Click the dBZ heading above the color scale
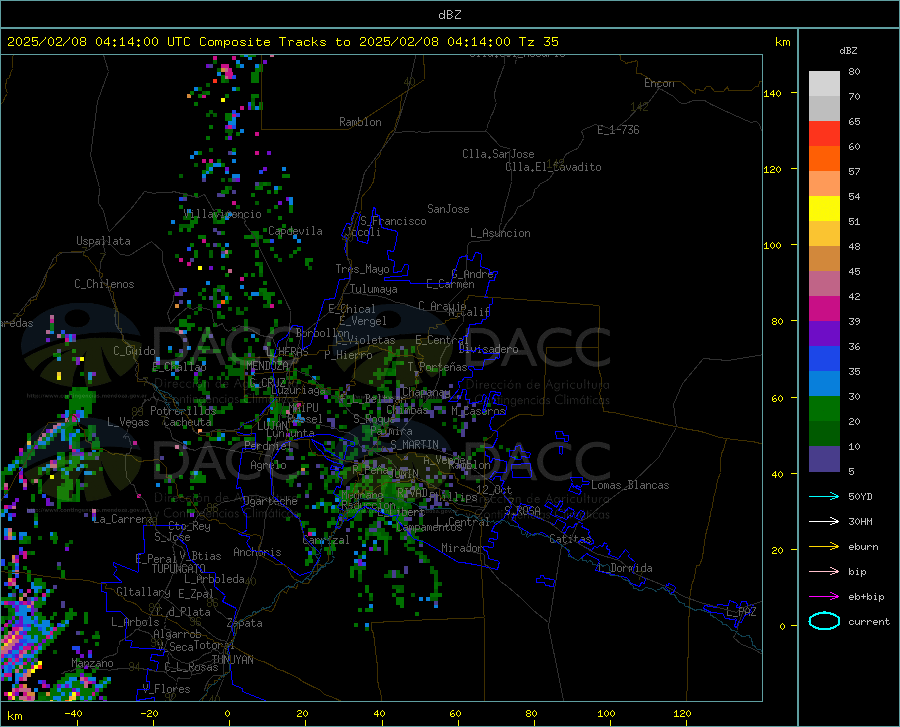 coord(848,50)
